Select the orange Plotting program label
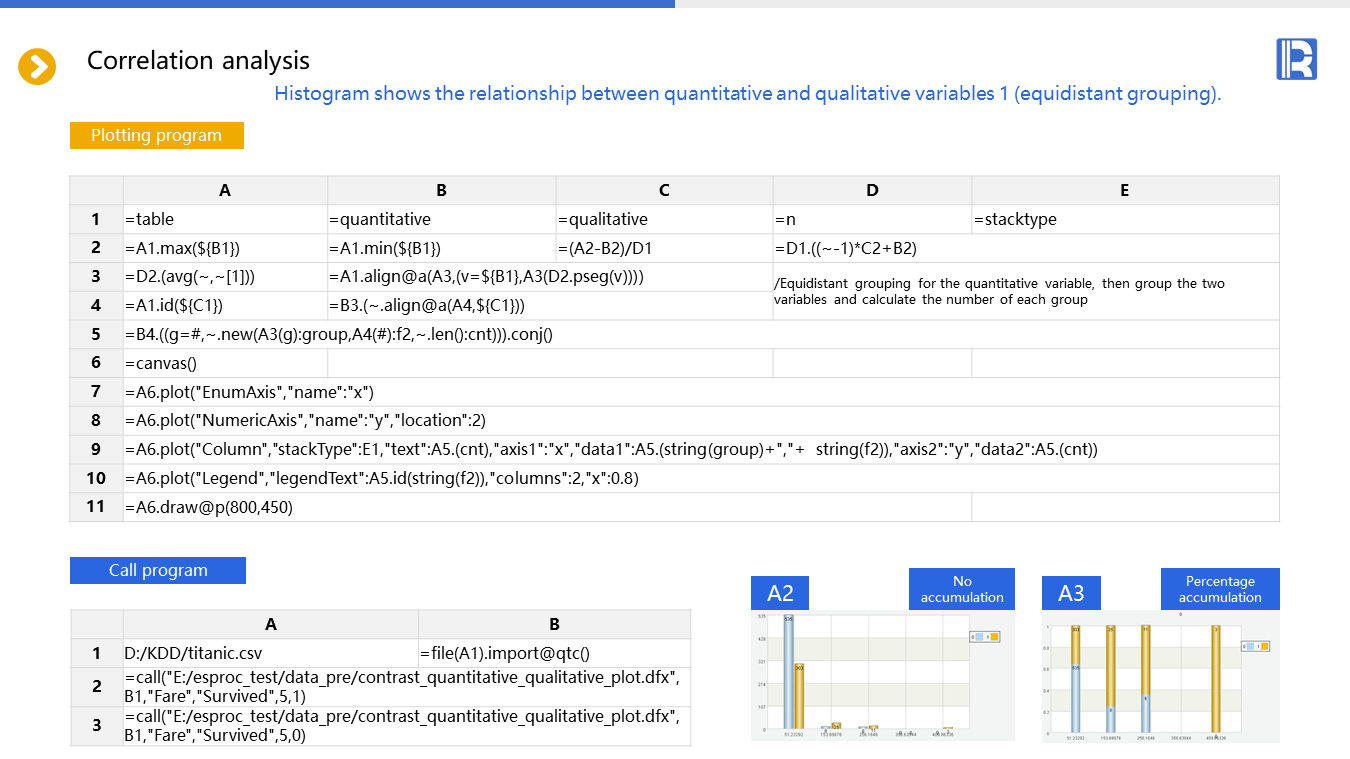 156,136
